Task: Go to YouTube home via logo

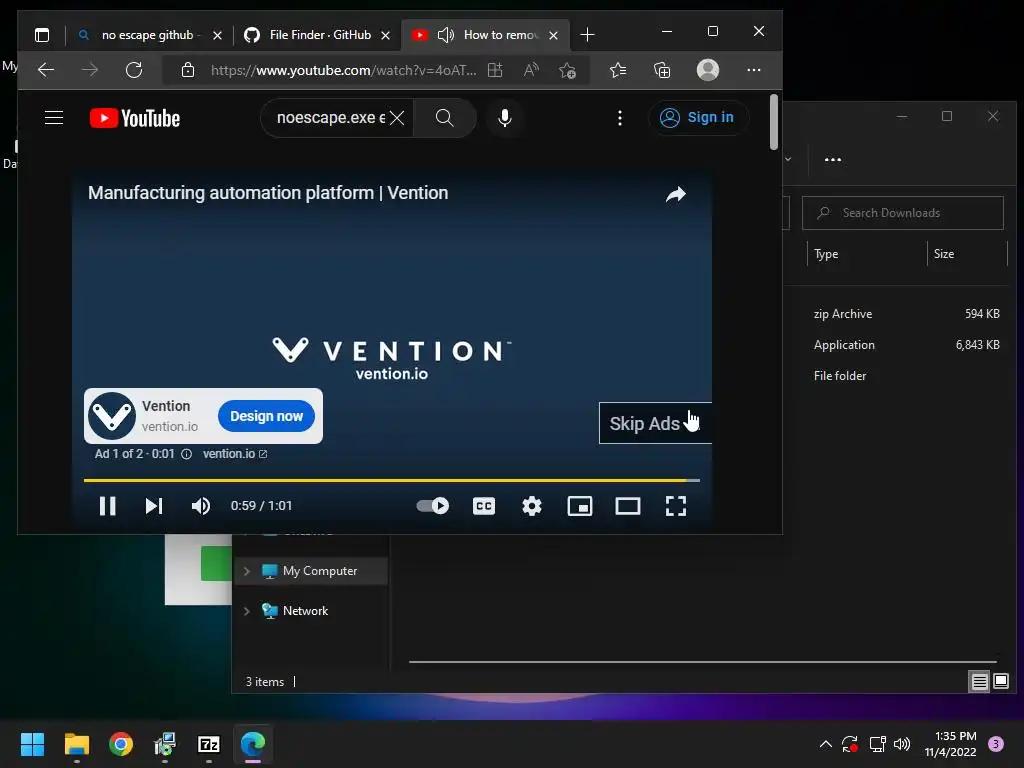Action: [x=135, y=118]
